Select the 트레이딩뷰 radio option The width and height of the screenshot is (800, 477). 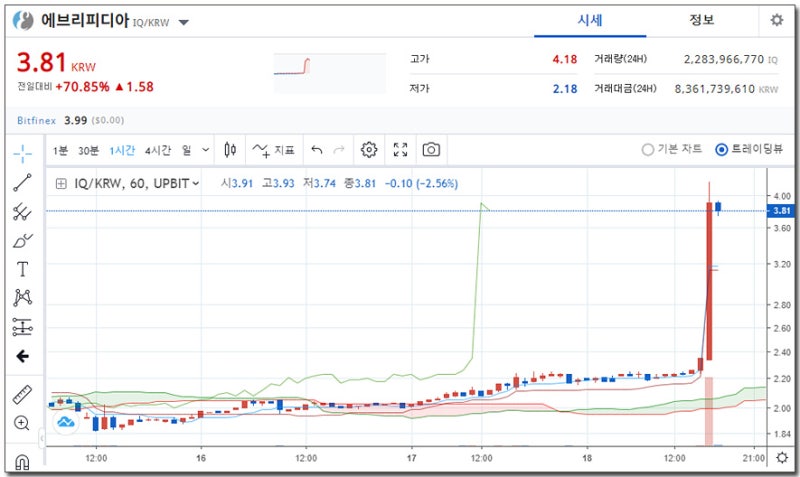tap(749, 149)
